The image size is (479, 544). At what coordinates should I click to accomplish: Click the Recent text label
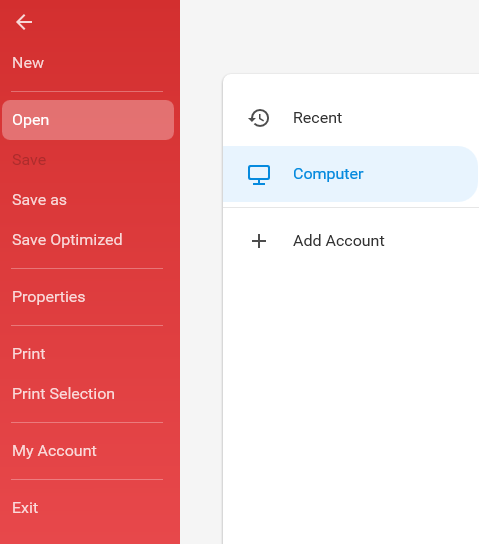tap(317, 118)
